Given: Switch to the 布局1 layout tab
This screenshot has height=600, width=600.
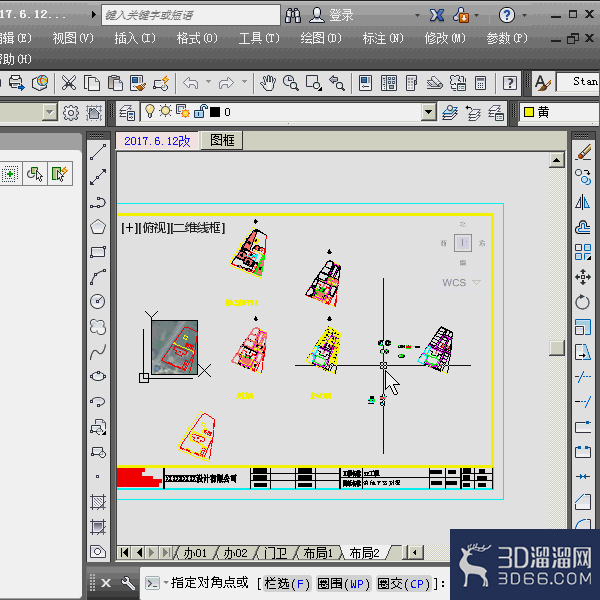Looking at the screenshot, I should [x=318, y=553].
